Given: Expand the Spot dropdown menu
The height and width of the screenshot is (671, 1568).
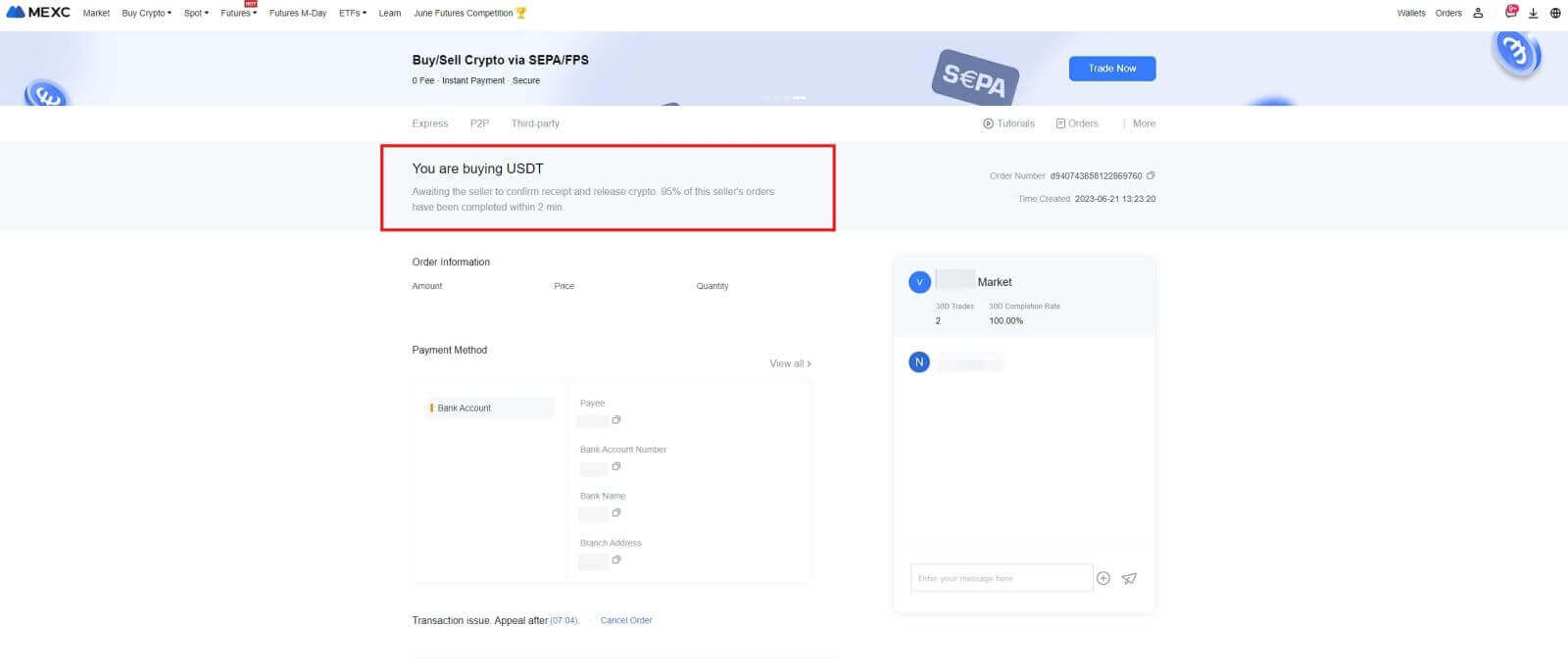Looking at the screenshot, I should (196, 13).
